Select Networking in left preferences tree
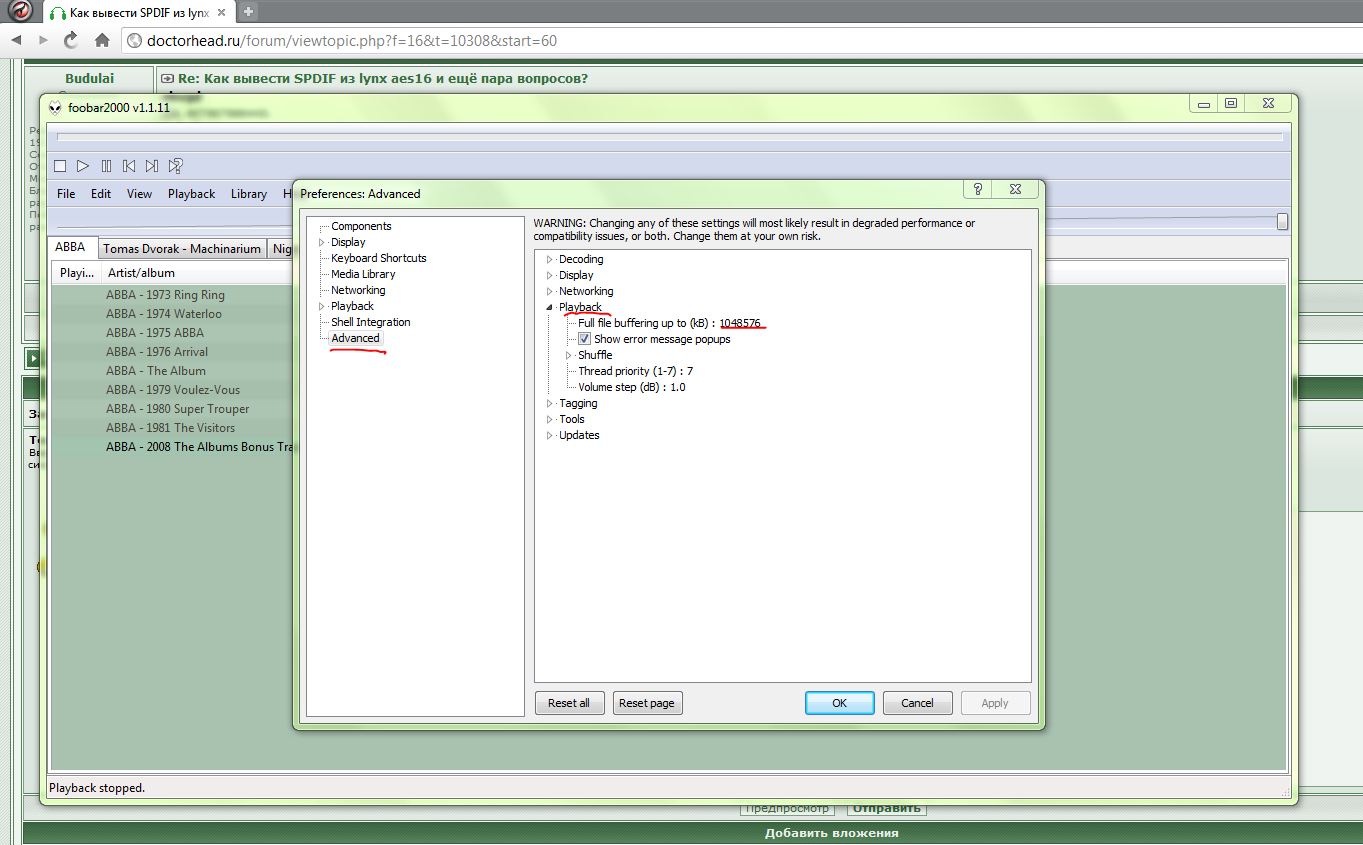The height and width of the screenshot is (845, 1363). click(358, 290)
